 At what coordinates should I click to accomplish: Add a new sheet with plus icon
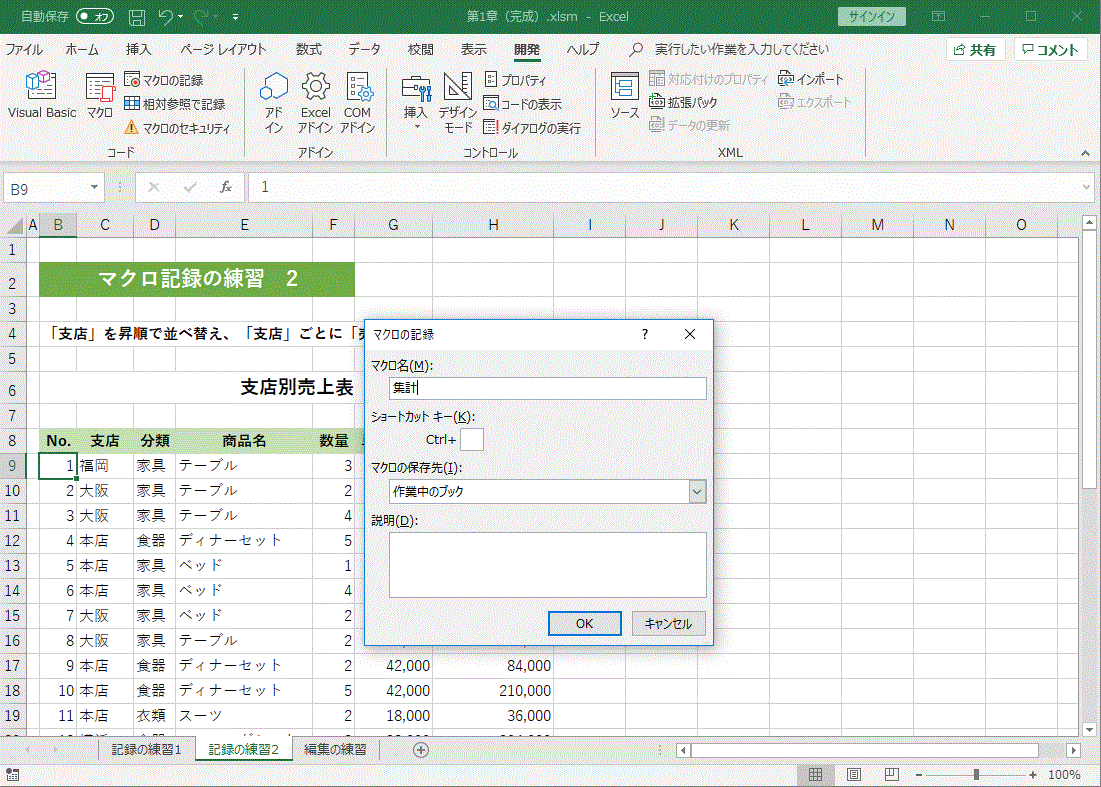(x=421, y=750)
